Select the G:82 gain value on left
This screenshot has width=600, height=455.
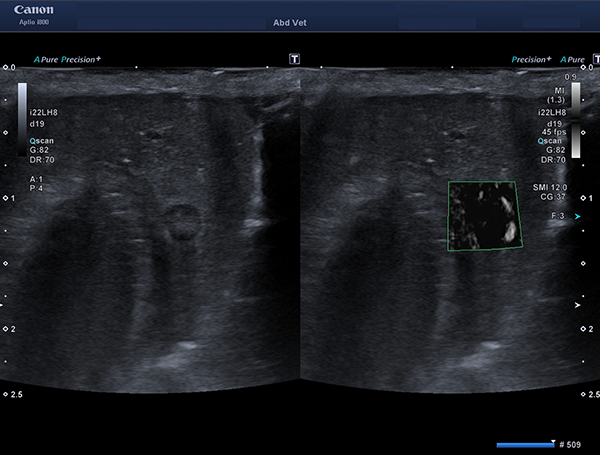tap(39, 150)
